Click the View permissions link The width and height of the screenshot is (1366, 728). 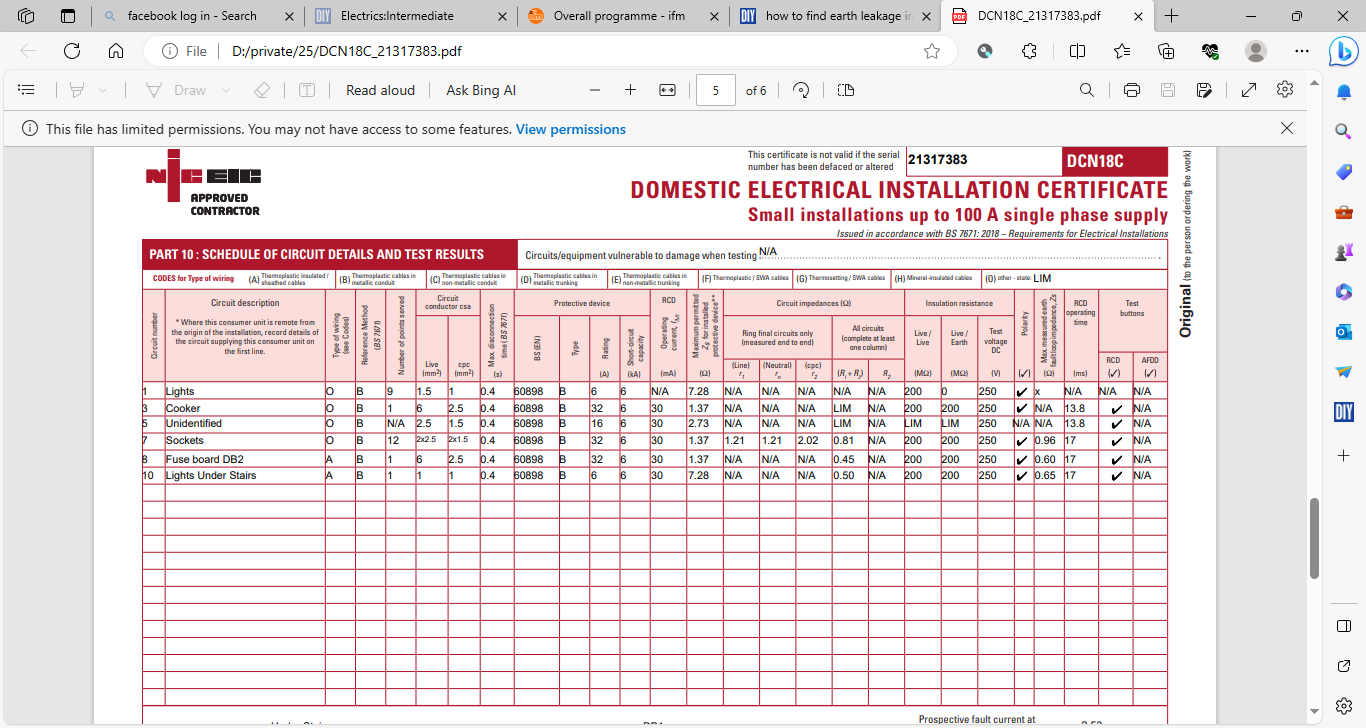point(570,129)
